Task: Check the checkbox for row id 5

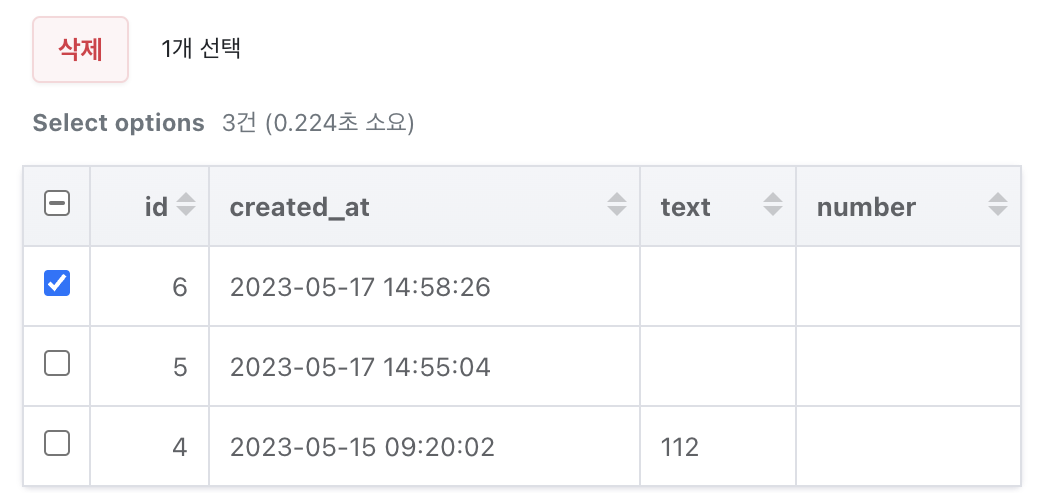Action: click(x=57, y=363)
